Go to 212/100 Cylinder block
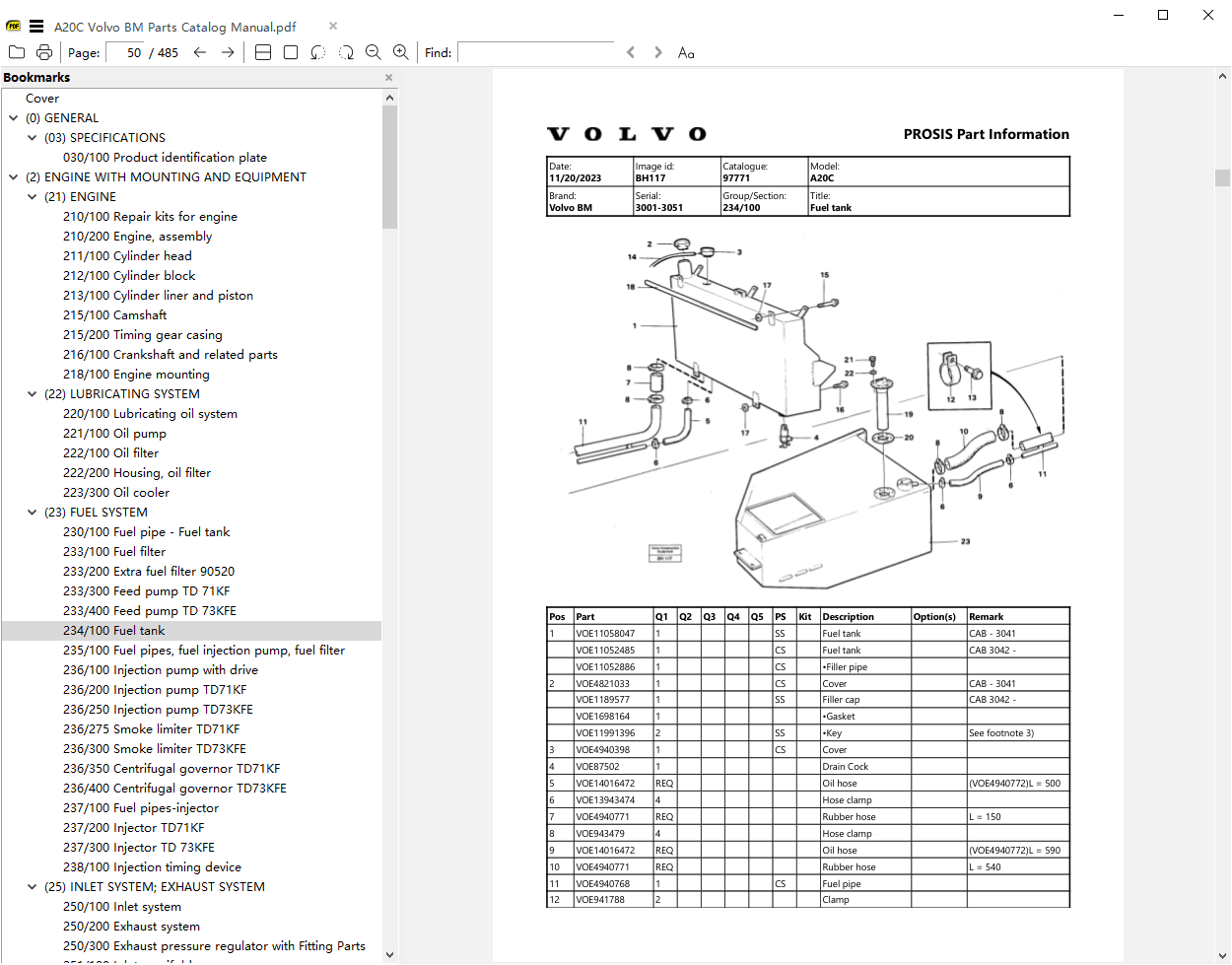The width and height of the screenshot is (1232, 965). (129, 275)
